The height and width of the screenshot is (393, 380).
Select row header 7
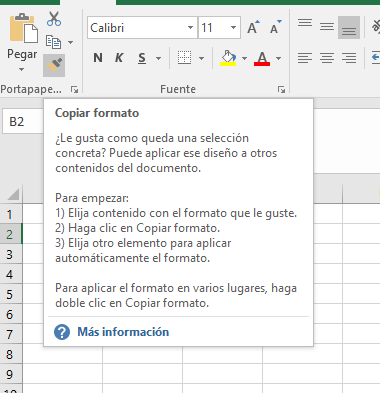tap(11, 334)
